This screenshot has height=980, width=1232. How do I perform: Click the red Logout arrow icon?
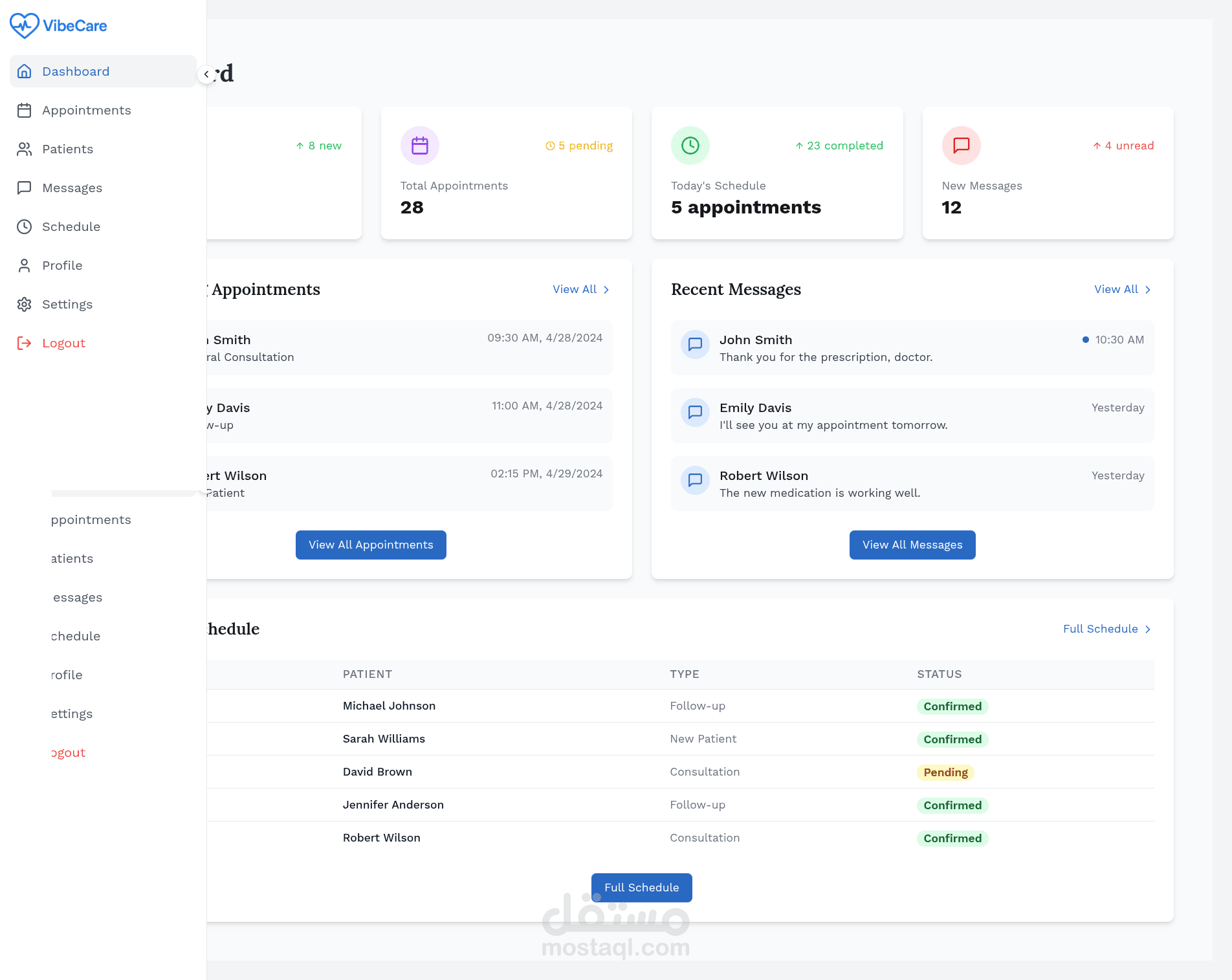click(25, 343)
